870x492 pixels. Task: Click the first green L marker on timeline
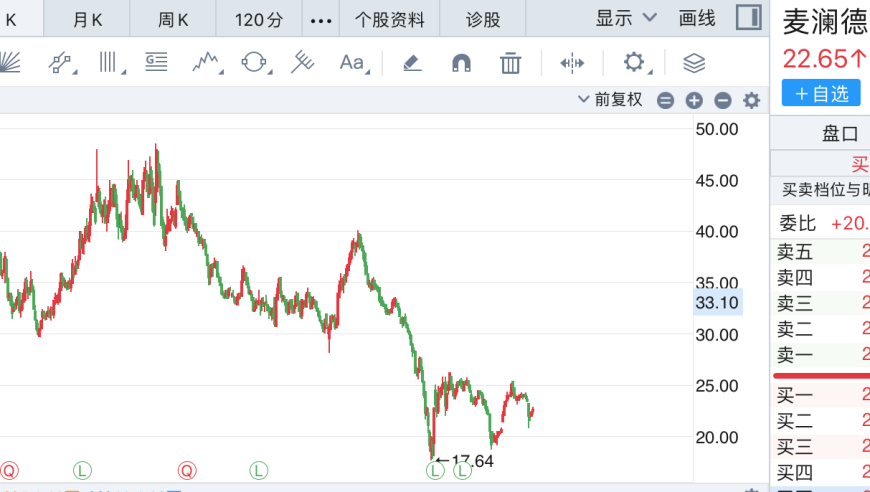pyautogui.click(x=82, y=471)
